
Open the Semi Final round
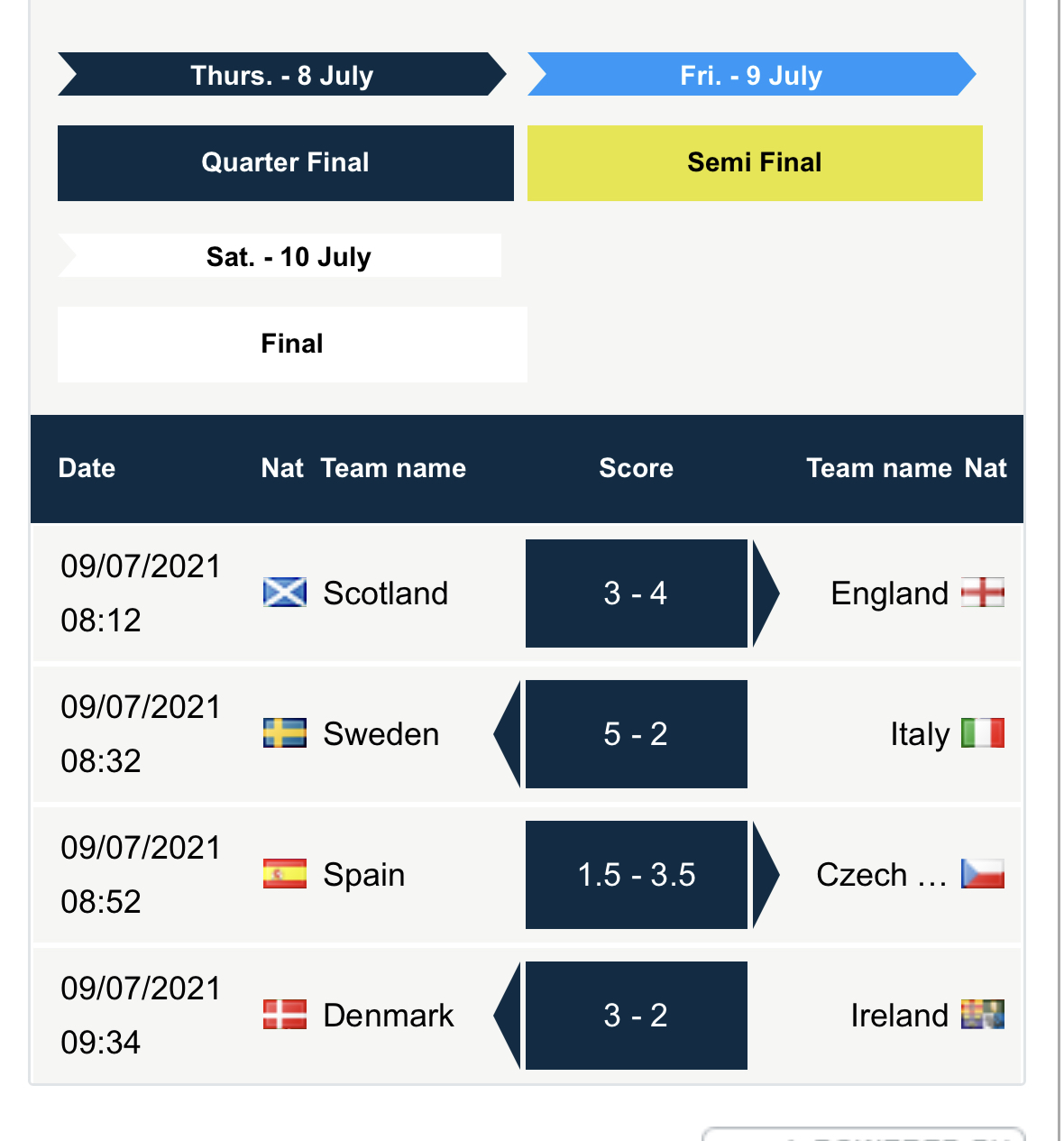[x=755, y=162]
